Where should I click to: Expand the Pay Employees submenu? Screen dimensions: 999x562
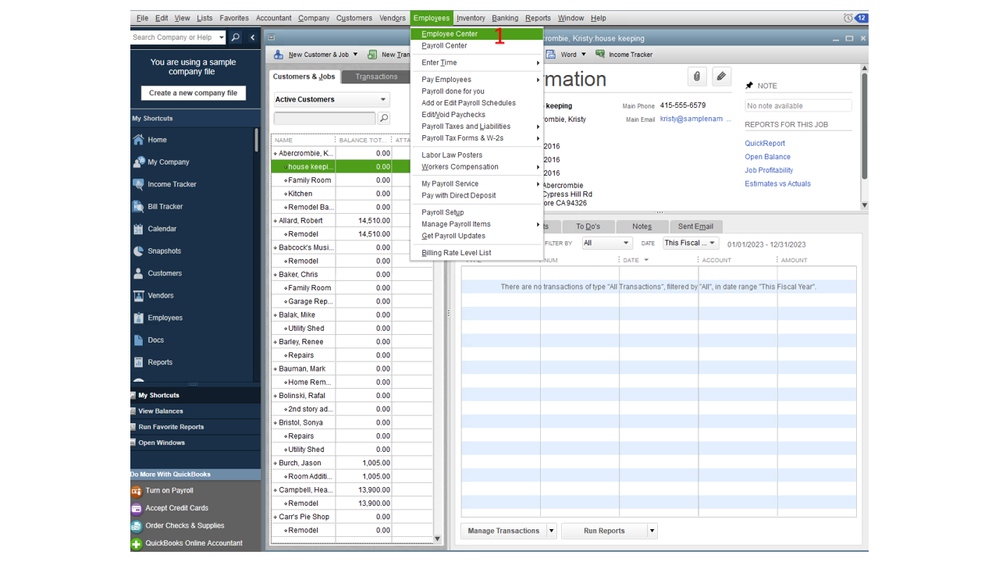pos(477,80)
